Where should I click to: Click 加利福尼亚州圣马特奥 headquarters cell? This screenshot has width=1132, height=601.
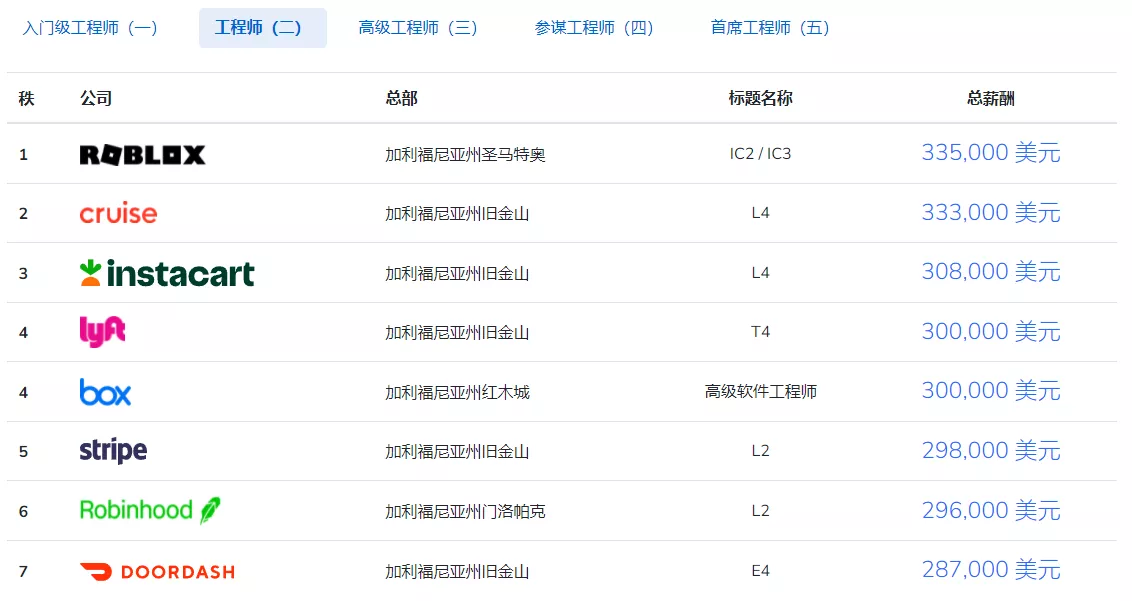[x=465, y=155]
